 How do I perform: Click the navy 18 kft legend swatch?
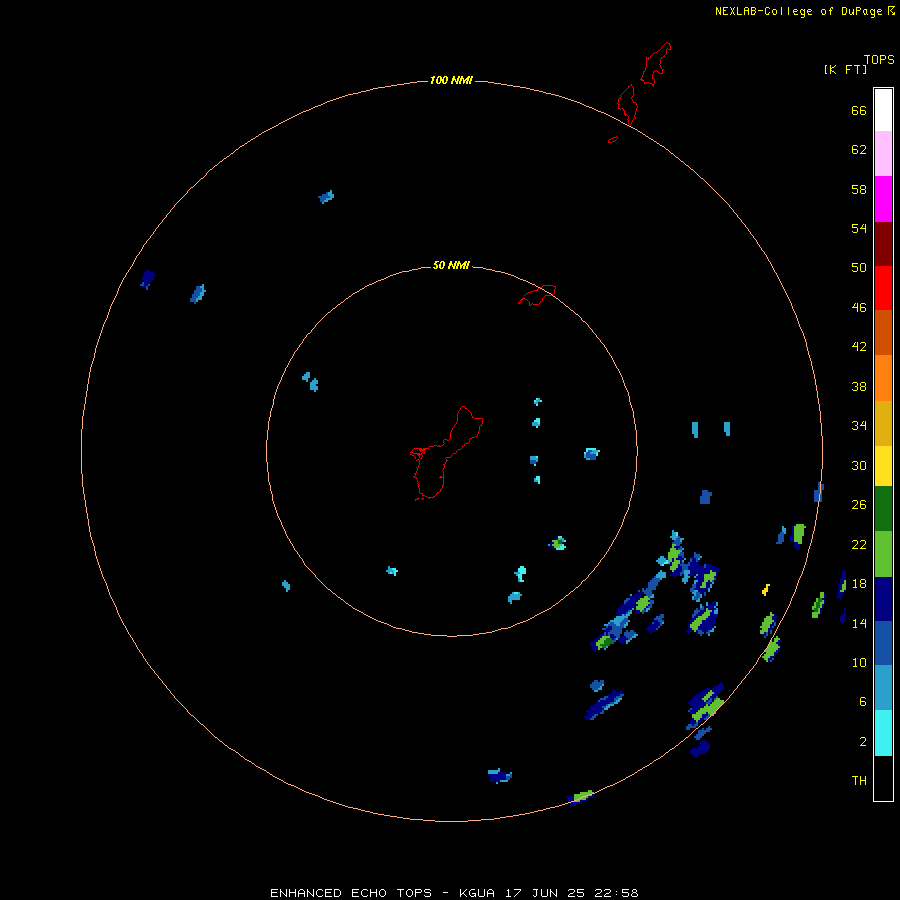883,599
